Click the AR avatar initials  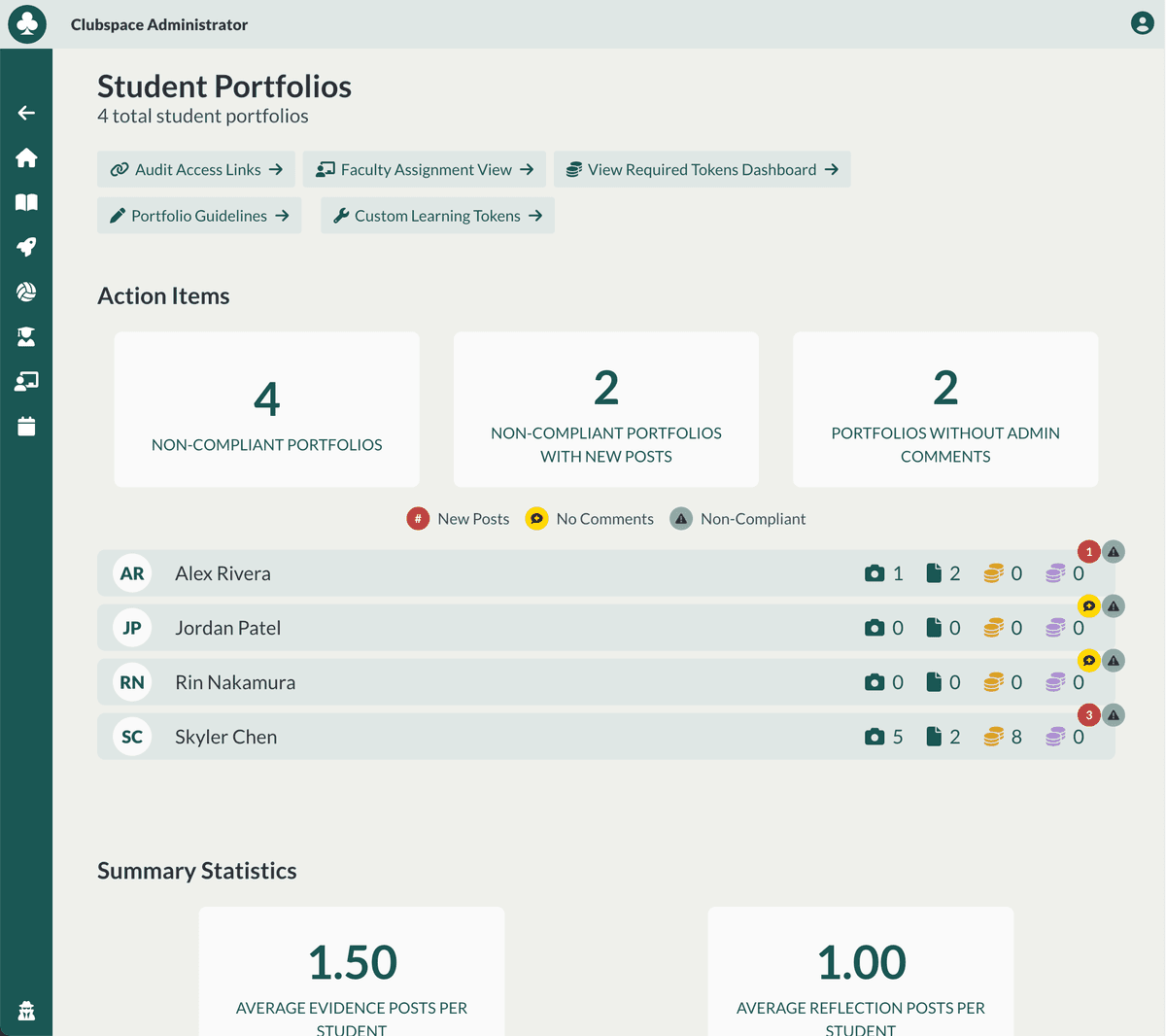[132, 573]
